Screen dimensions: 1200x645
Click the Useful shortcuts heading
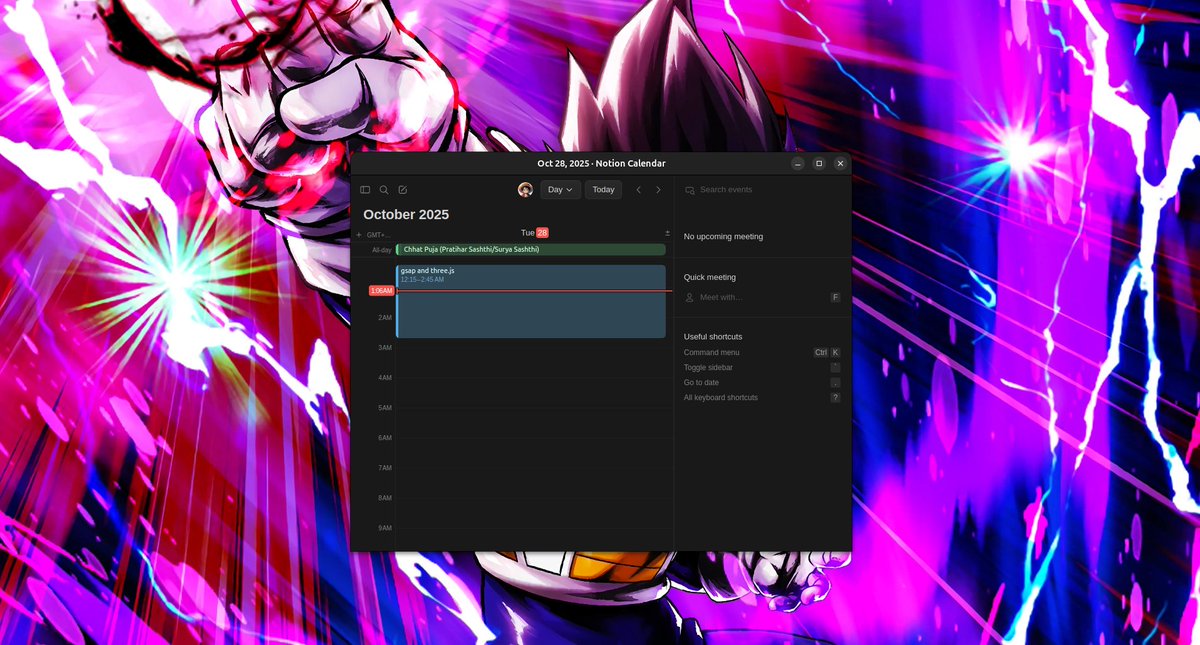(713, 337)
